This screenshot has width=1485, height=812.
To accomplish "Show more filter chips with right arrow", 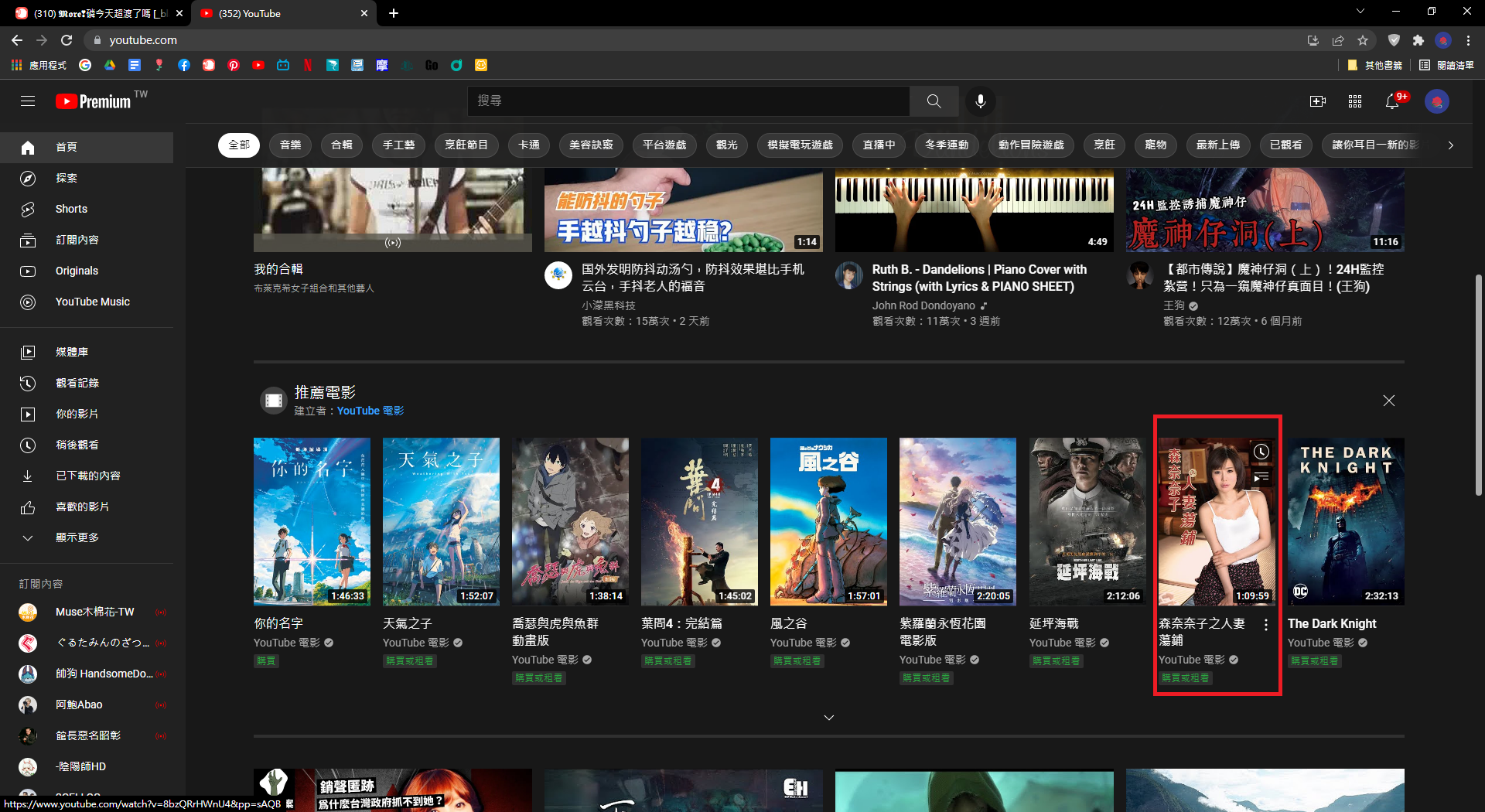I will tap(1451, 145).
